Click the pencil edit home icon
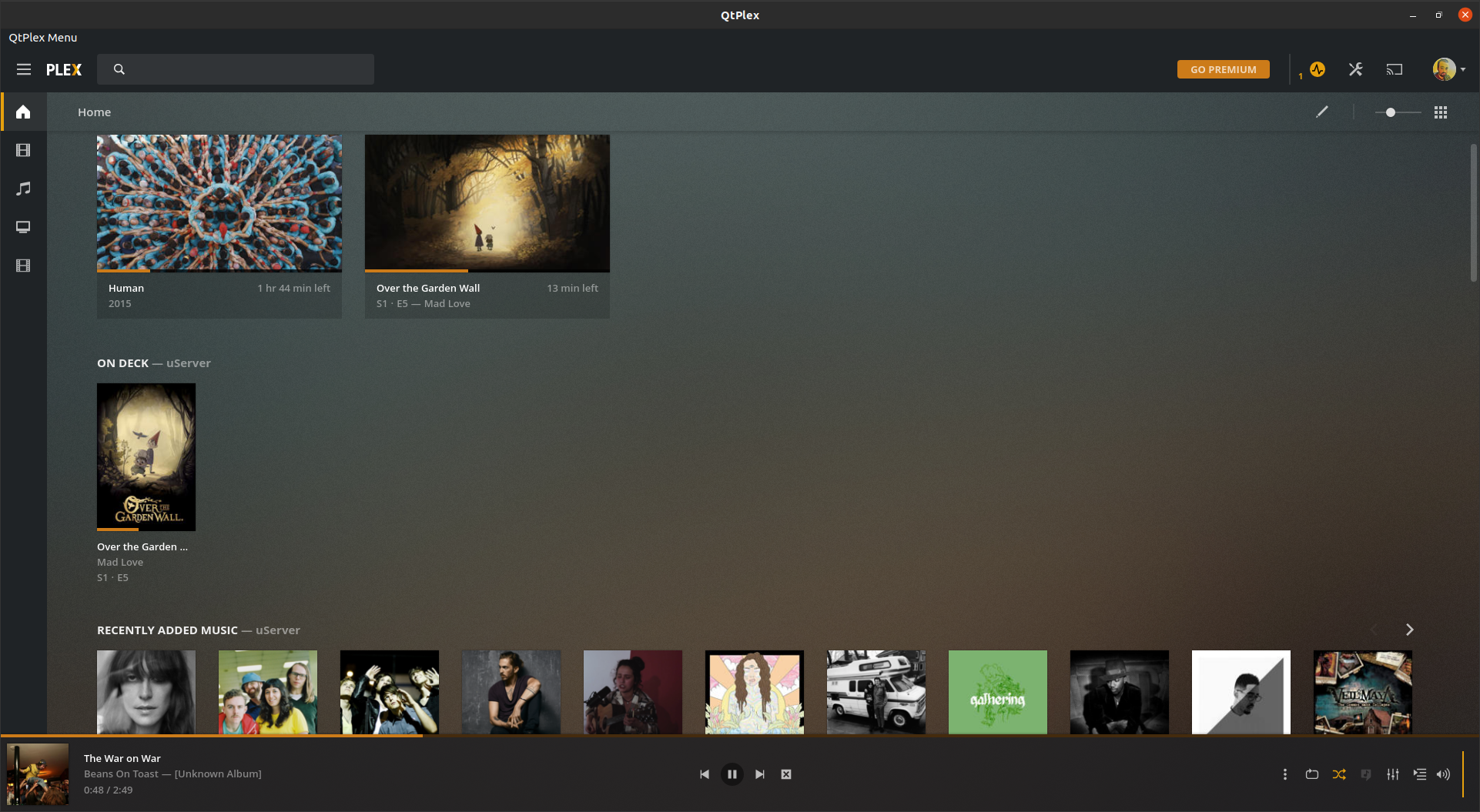 point(1322,112)
